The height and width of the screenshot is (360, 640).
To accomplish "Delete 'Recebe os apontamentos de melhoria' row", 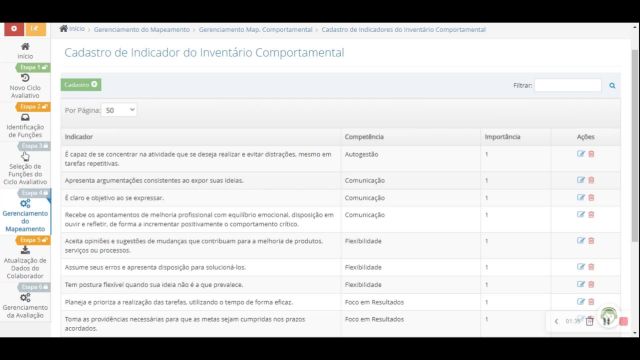I will (591, 215).
